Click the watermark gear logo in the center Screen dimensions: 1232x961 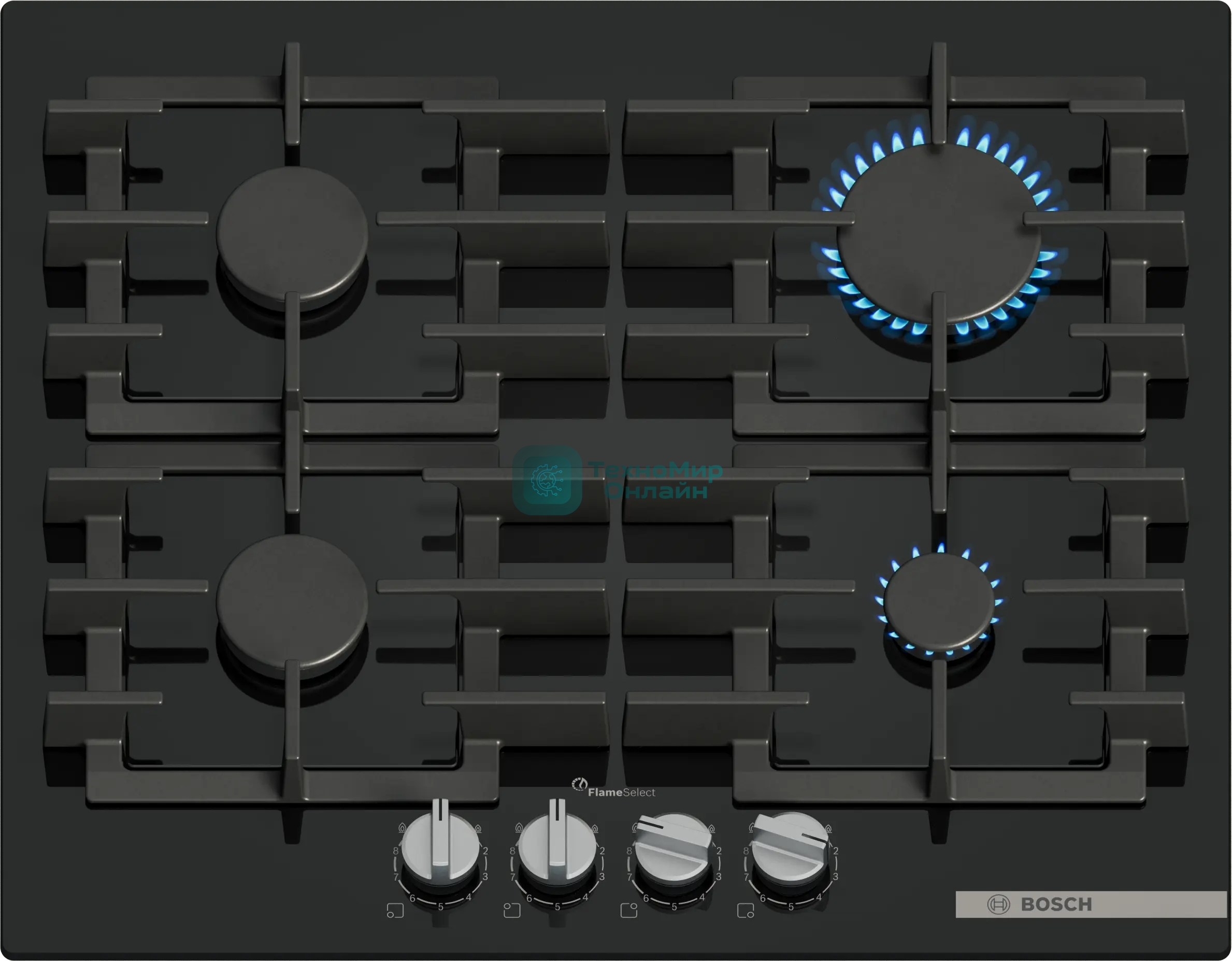tap(547, 480)
